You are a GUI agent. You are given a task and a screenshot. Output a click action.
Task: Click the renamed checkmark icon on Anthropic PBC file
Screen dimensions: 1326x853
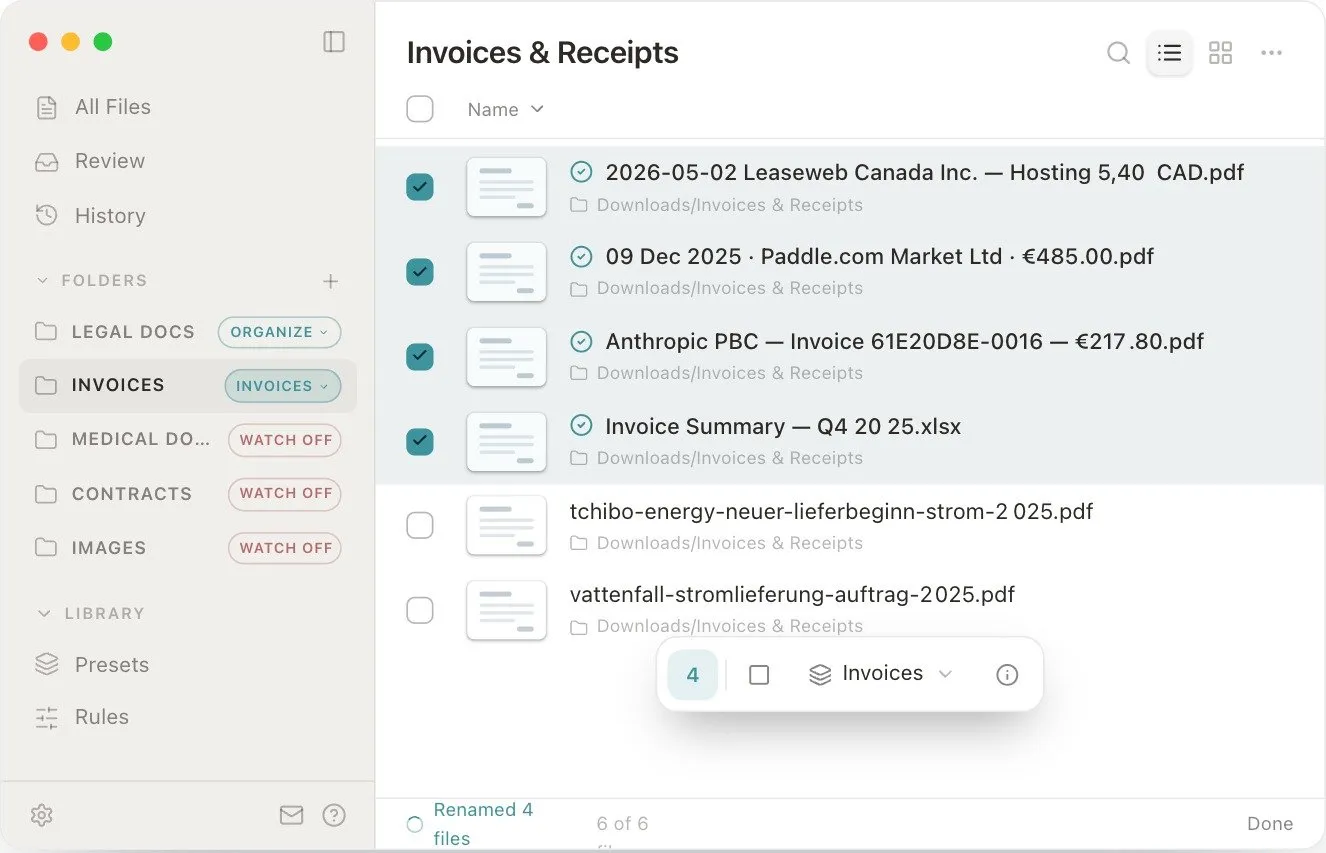581,342
